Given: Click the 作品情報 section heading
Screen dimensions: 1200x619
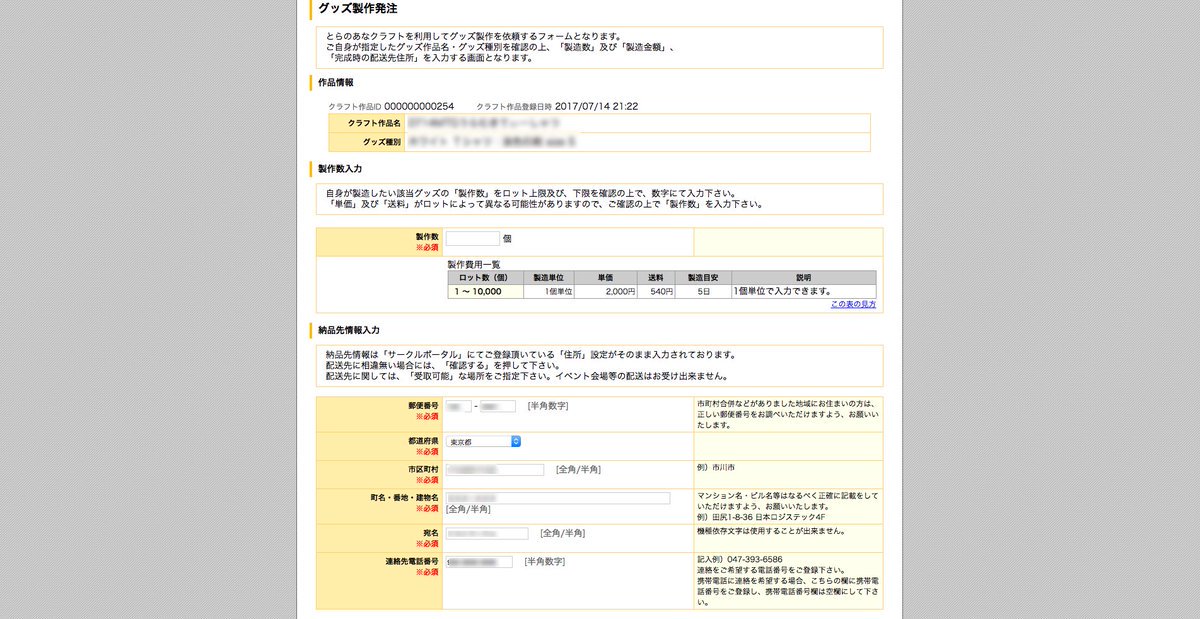Looking at the screenshot, I should [x=335, y=82].
